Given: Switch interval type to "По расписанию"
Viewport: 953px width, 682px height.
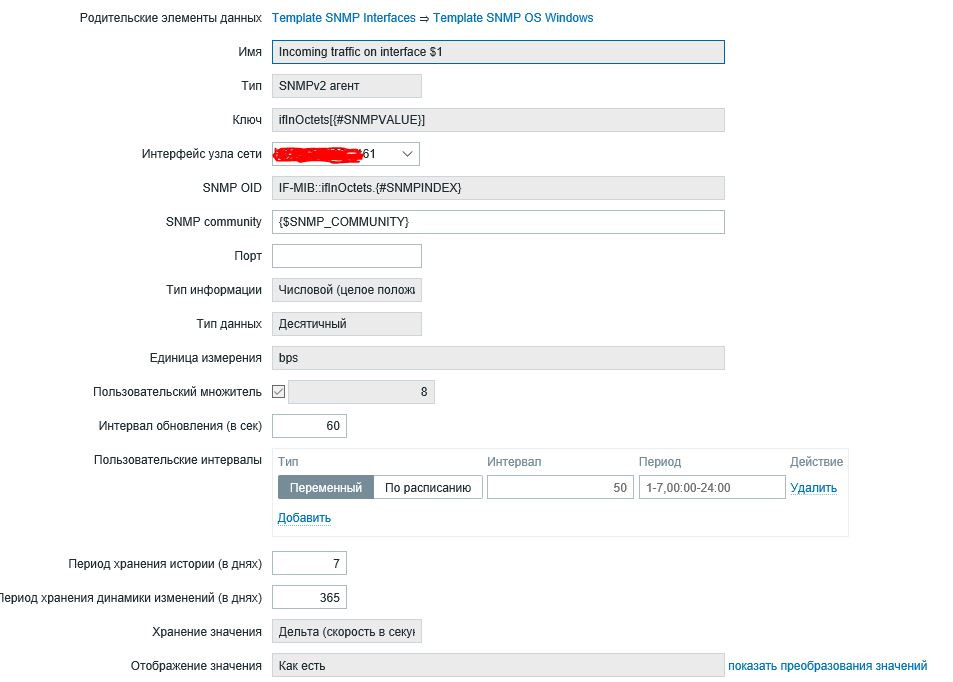Looking at the screenshot, I should (428, 488).
